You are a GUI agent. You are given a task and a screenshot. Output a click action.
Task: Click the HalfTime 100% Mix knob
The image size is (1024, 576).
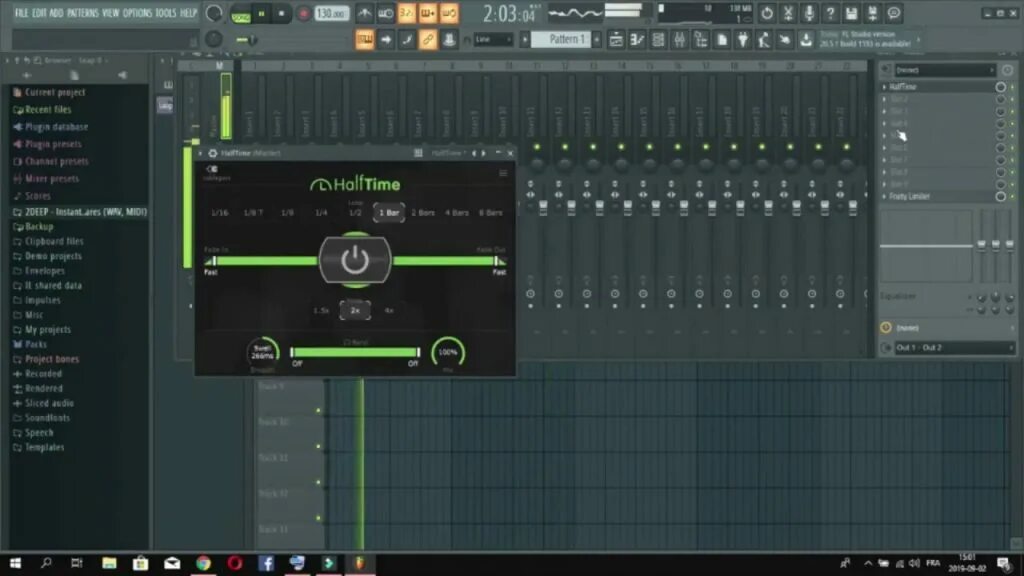coord(448,353)
